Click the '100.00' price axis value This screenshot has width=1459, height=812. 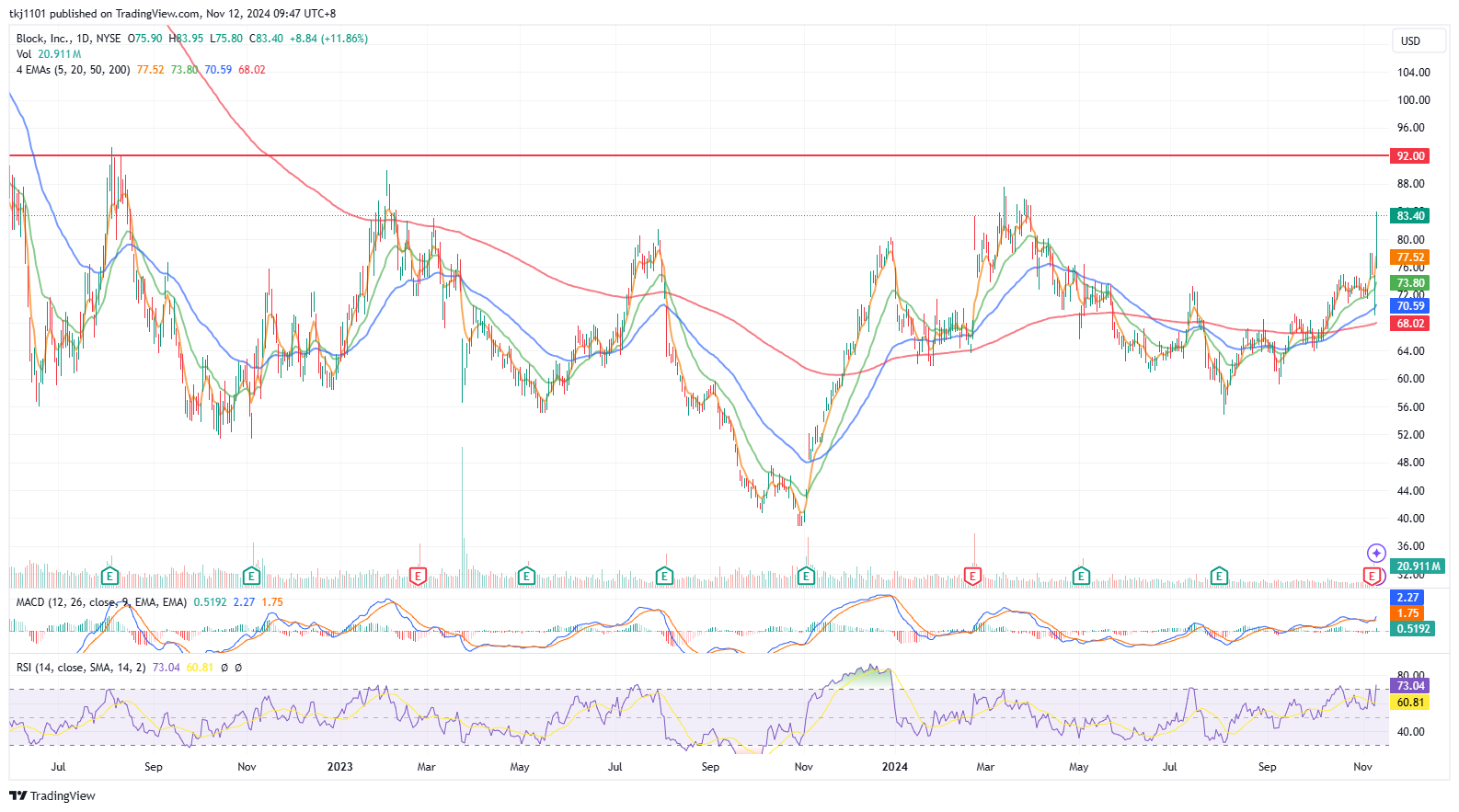click(1413, 100)
